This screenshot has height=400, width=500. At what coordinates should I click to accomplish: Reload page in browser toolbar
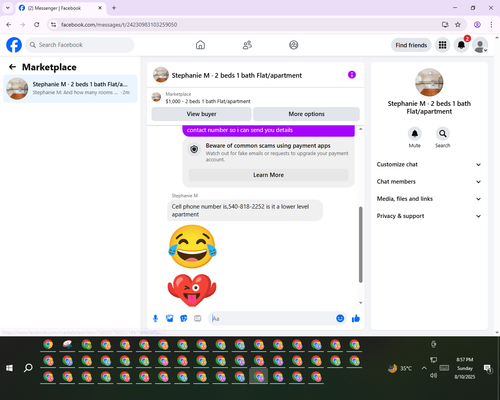point(37,25)
